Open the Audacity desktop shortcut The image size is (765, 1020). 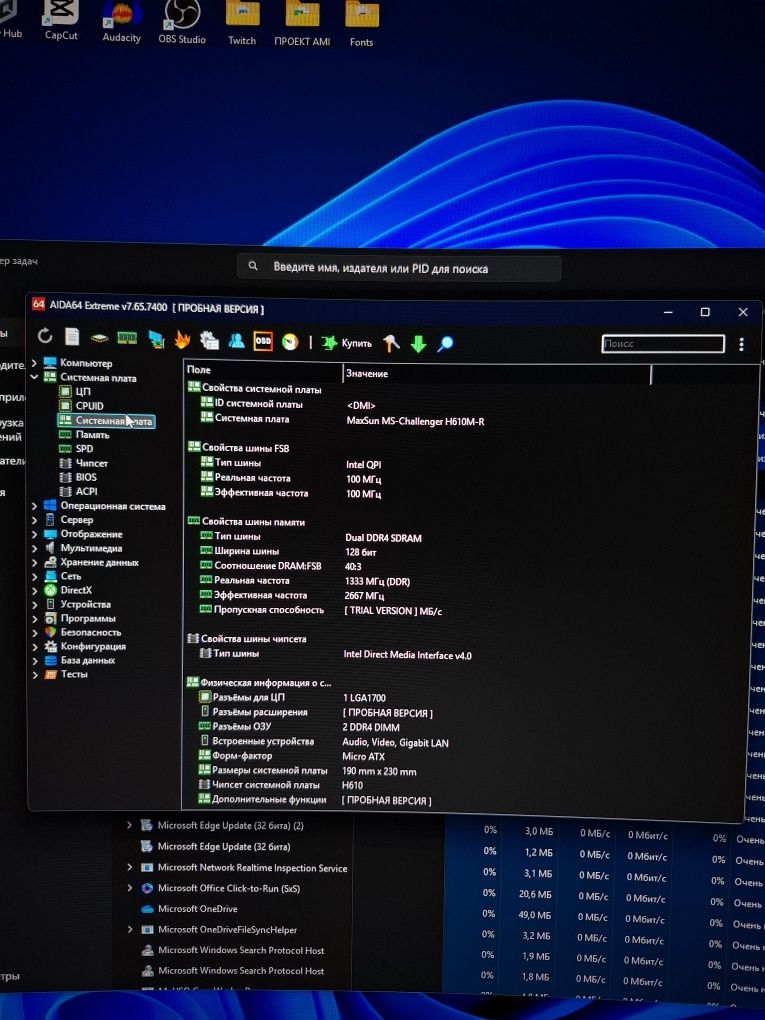point(122,22)
